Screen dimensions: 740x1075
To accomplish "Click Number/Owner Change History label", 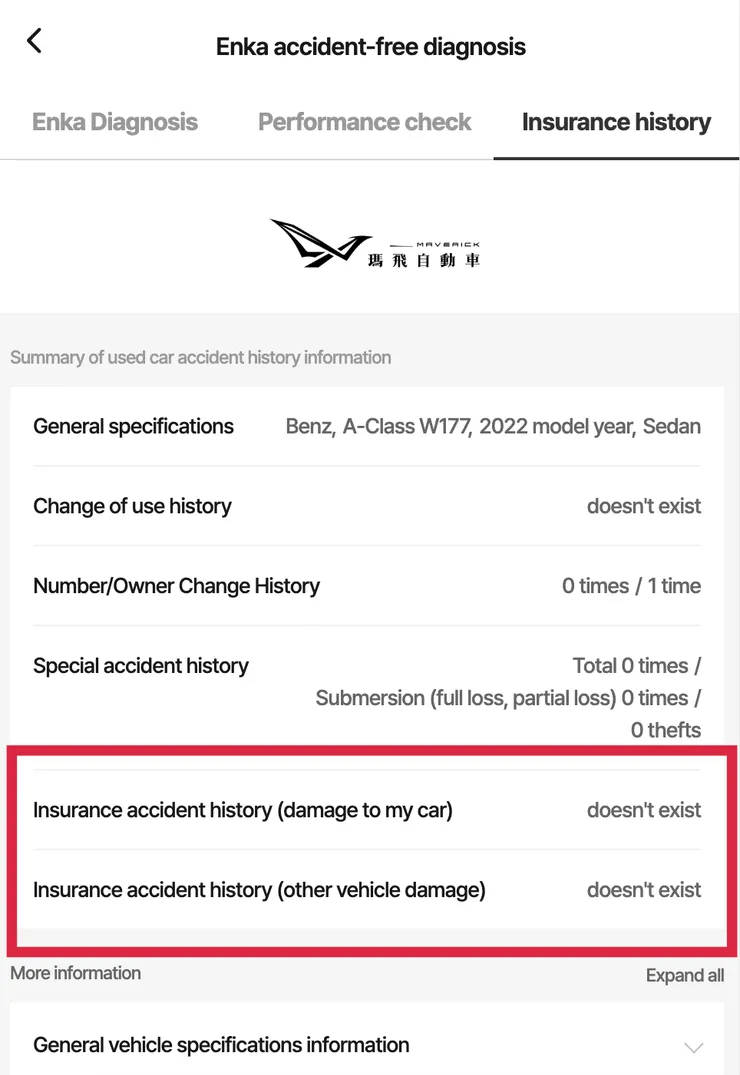I will [x=176, y=586].
